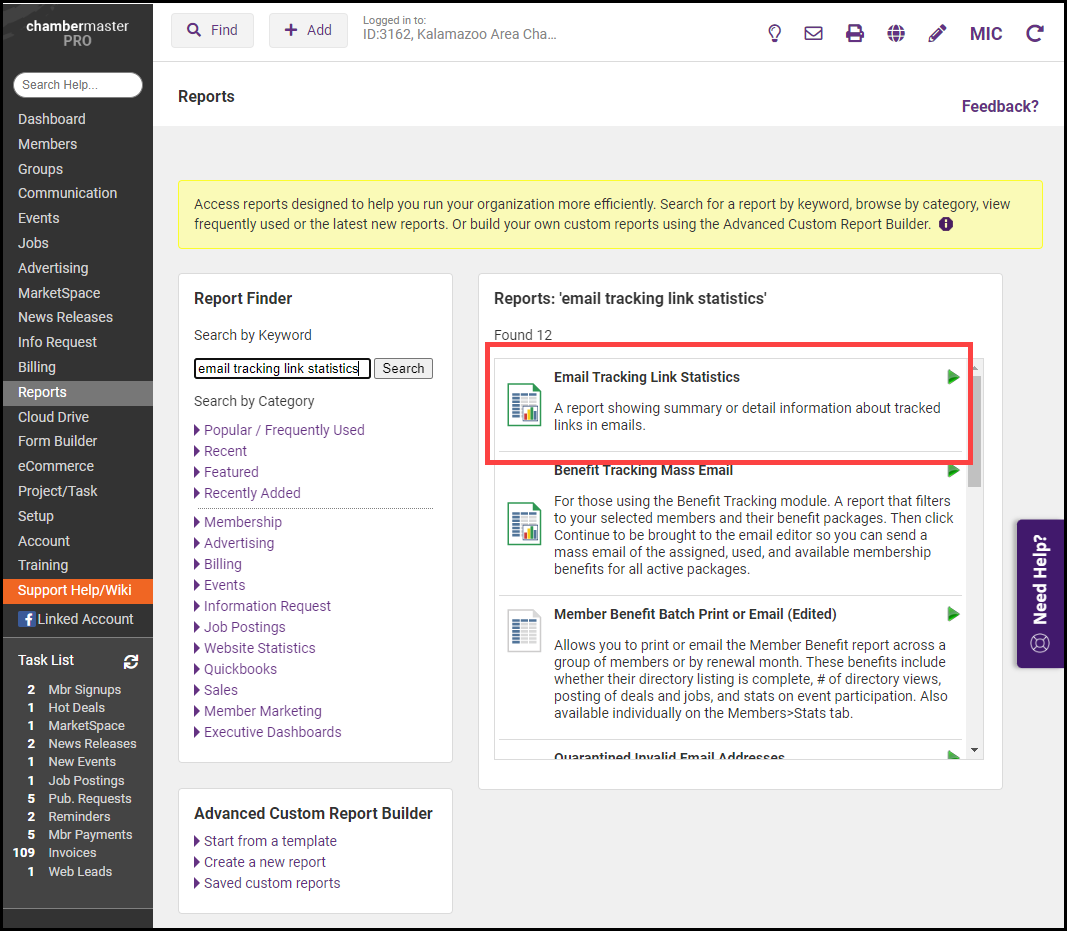Screen dimensions: 1067x931
Task: Click the printer icon in header
Action: [854, 33]
